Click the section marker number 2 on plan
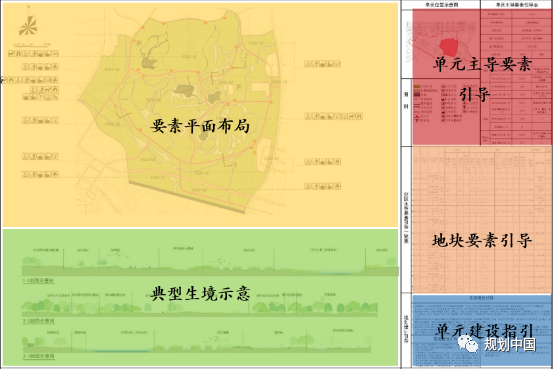 (246, 56)
